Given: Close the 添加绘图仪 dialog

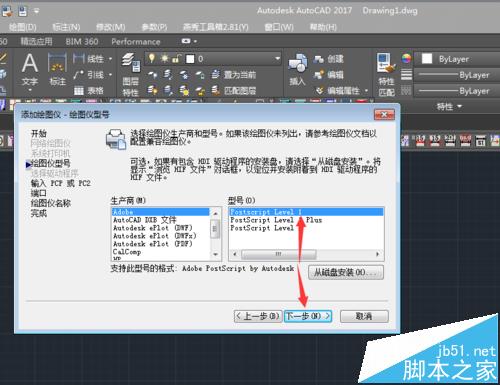Looking at the screenshot, I should pos(384,115).
